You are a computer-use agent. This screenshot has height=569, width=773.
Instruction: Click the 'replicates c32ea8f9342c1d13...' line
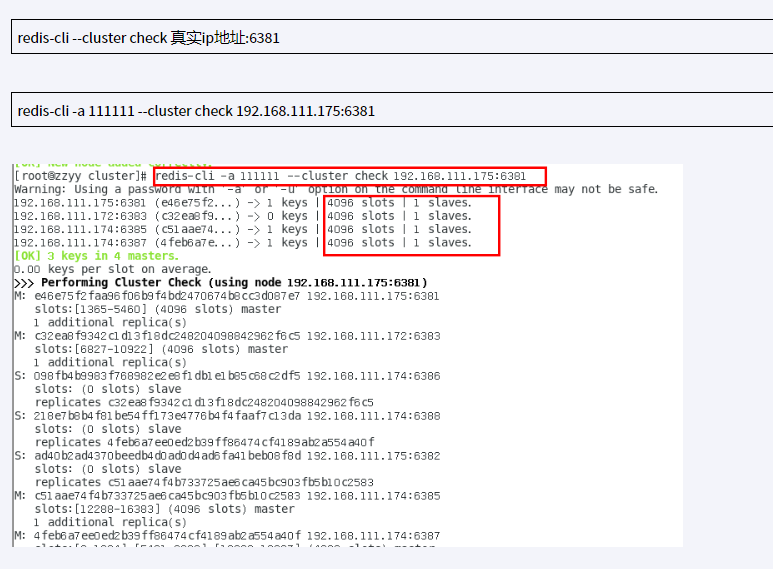pos(204,402)
